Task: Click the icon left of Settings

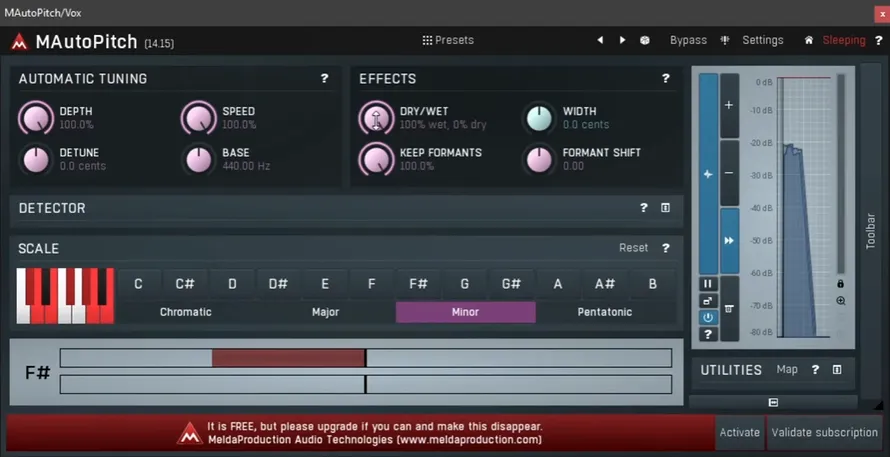Action: [x=725, y=40]
